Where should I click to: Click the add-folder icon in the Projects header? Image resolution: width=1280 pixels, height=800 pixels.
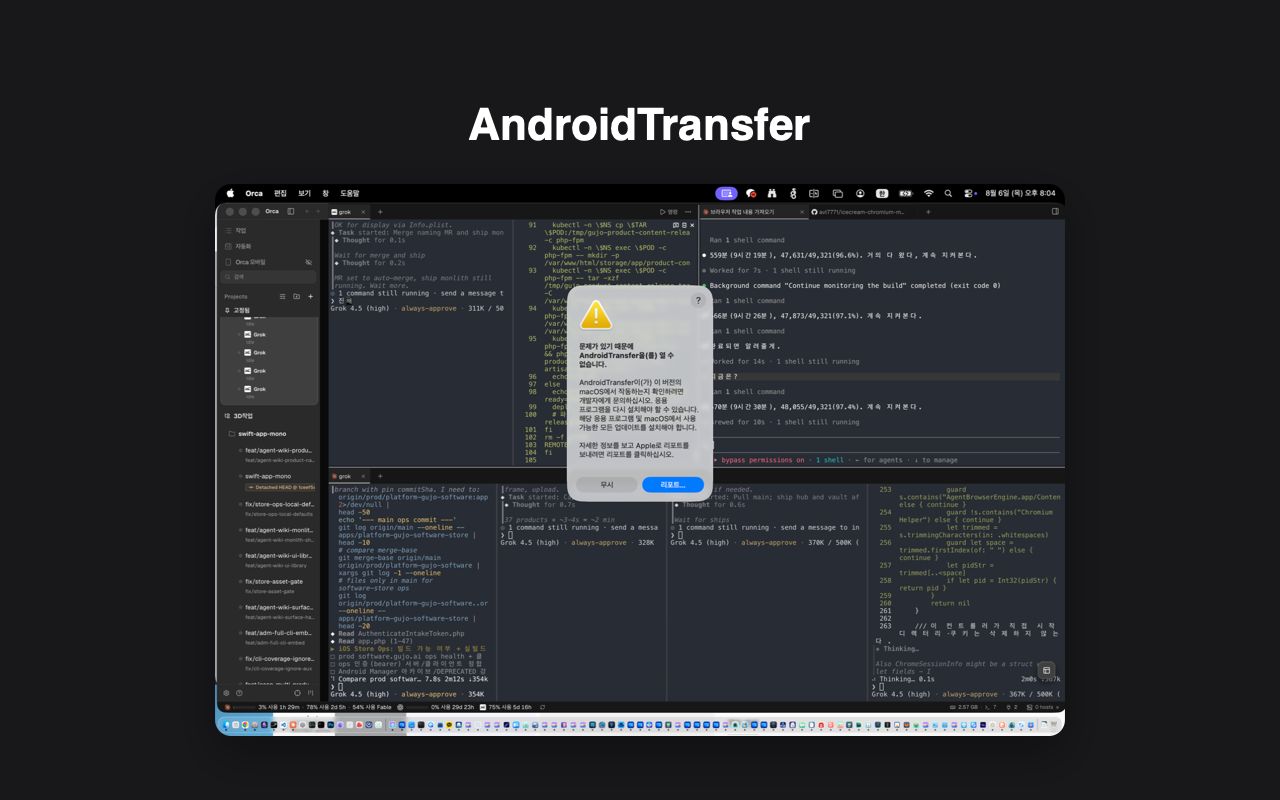296,297
